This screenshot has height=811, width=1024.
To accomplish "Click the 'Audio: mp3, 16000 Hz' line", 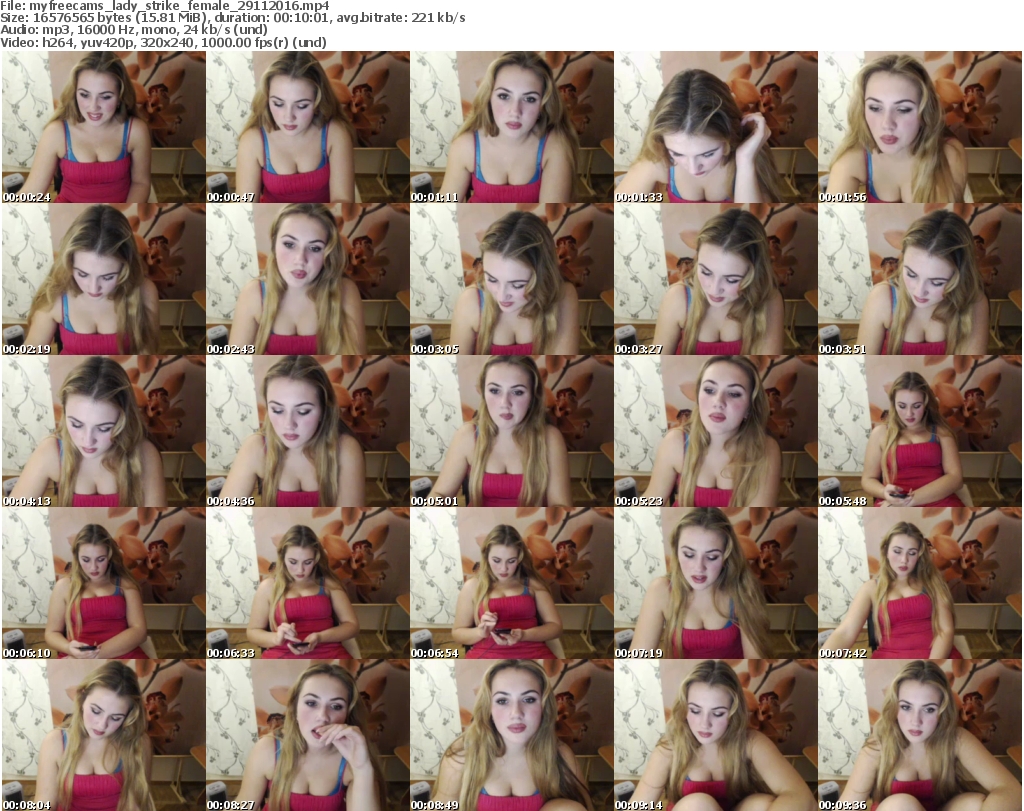I will tap(134, 29).
